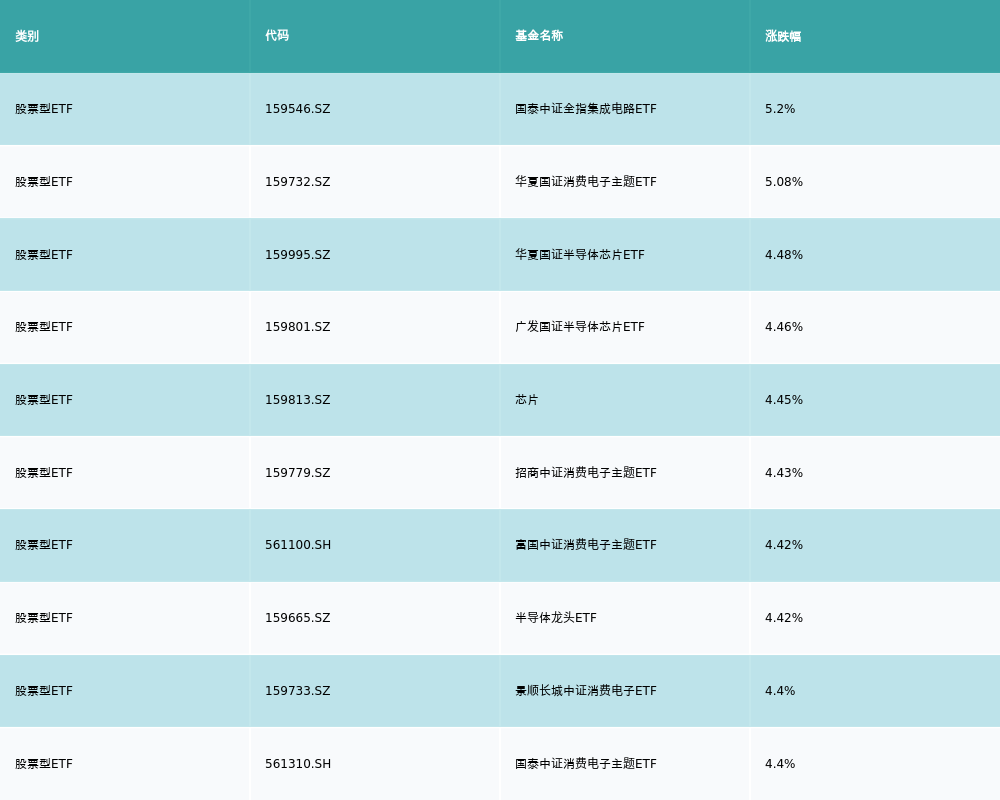Click 股票型ETF in the 159665.SZ row
This screenshot has width=1000, height=800.
coord(44,618)
